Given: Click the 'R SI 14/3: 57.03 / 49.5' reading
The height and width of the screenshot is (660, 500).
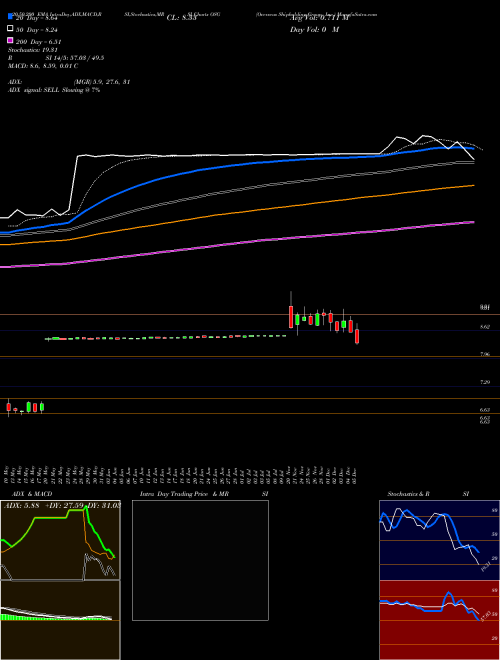Looking at the screenshot, I should pyautogui.click(x=56, y=58).
